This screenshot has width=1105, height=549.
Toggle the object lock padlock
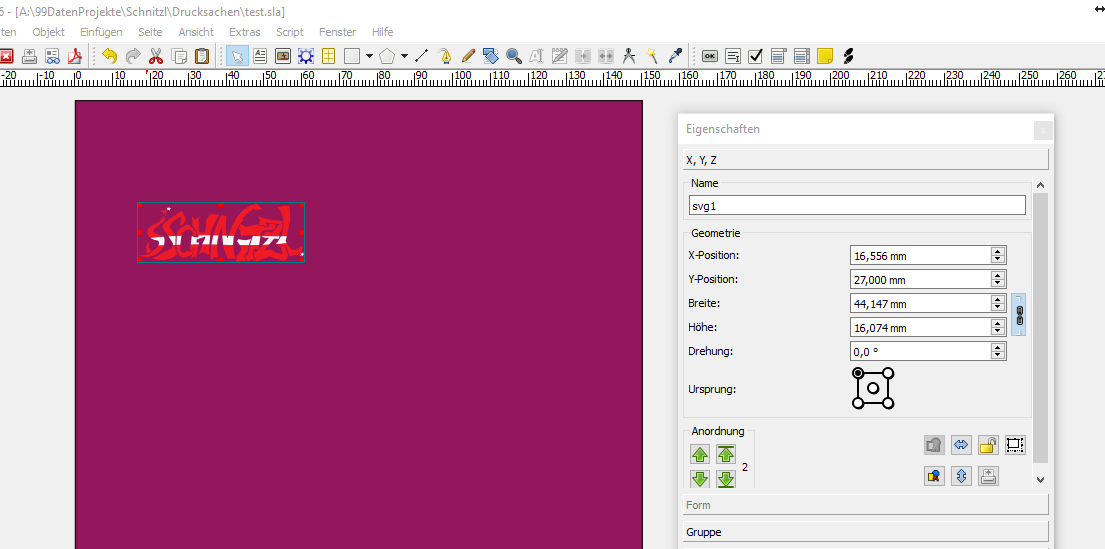988,446
